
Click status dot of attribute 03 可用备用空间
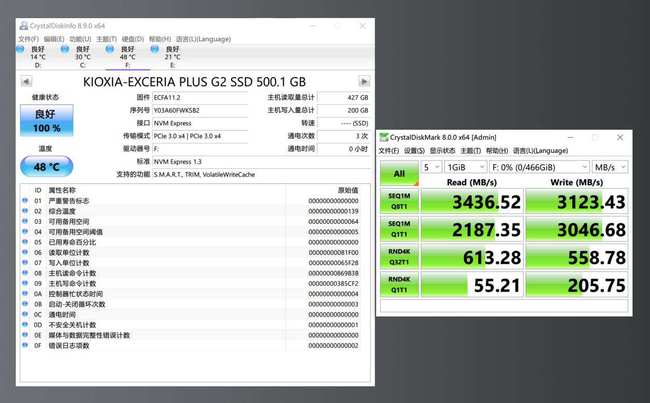(25, 221)
